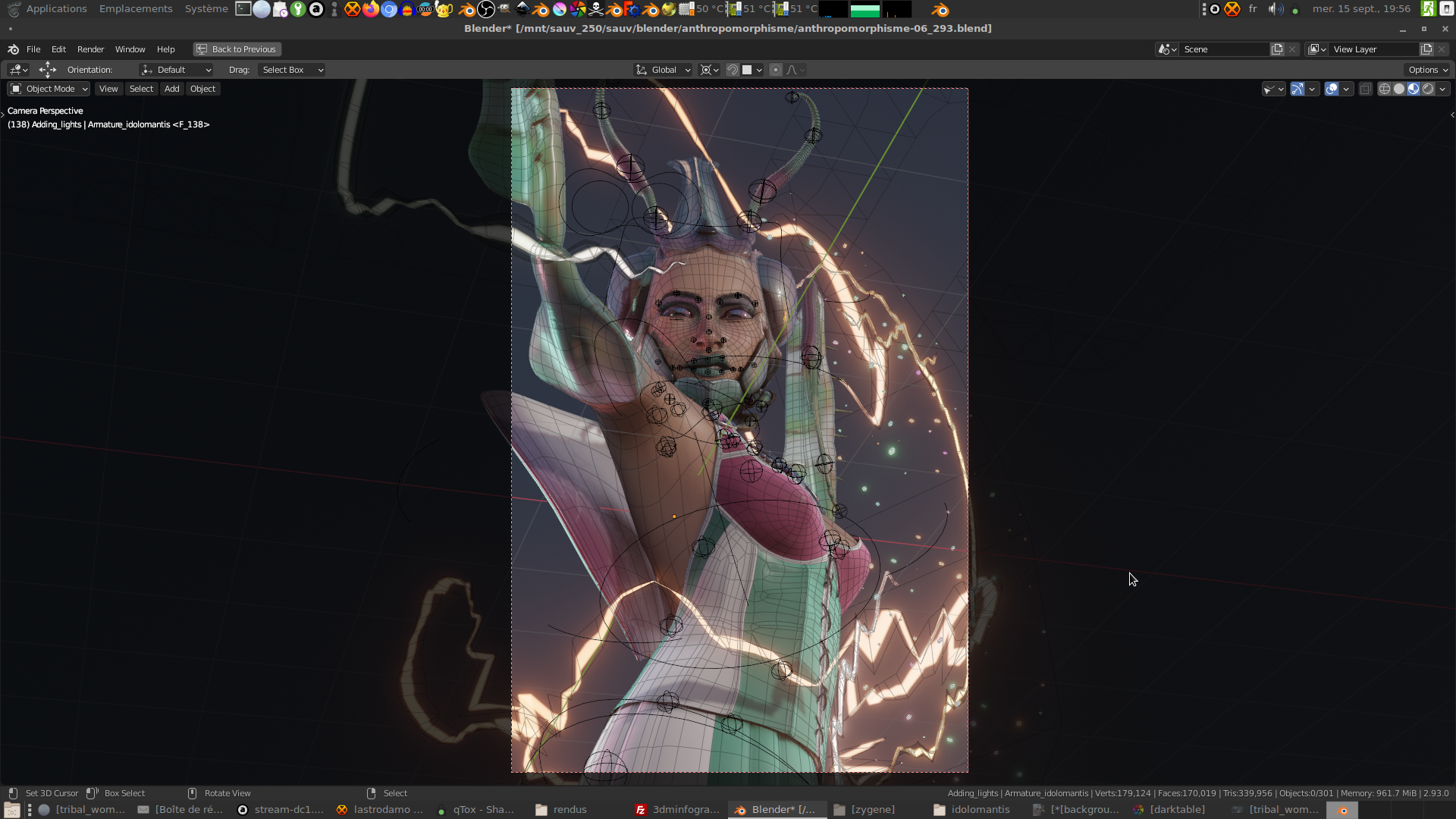Switch to Solid viewport shading
The width and height of the screenshot is (1456, 819).
(x=1399, y=89)
